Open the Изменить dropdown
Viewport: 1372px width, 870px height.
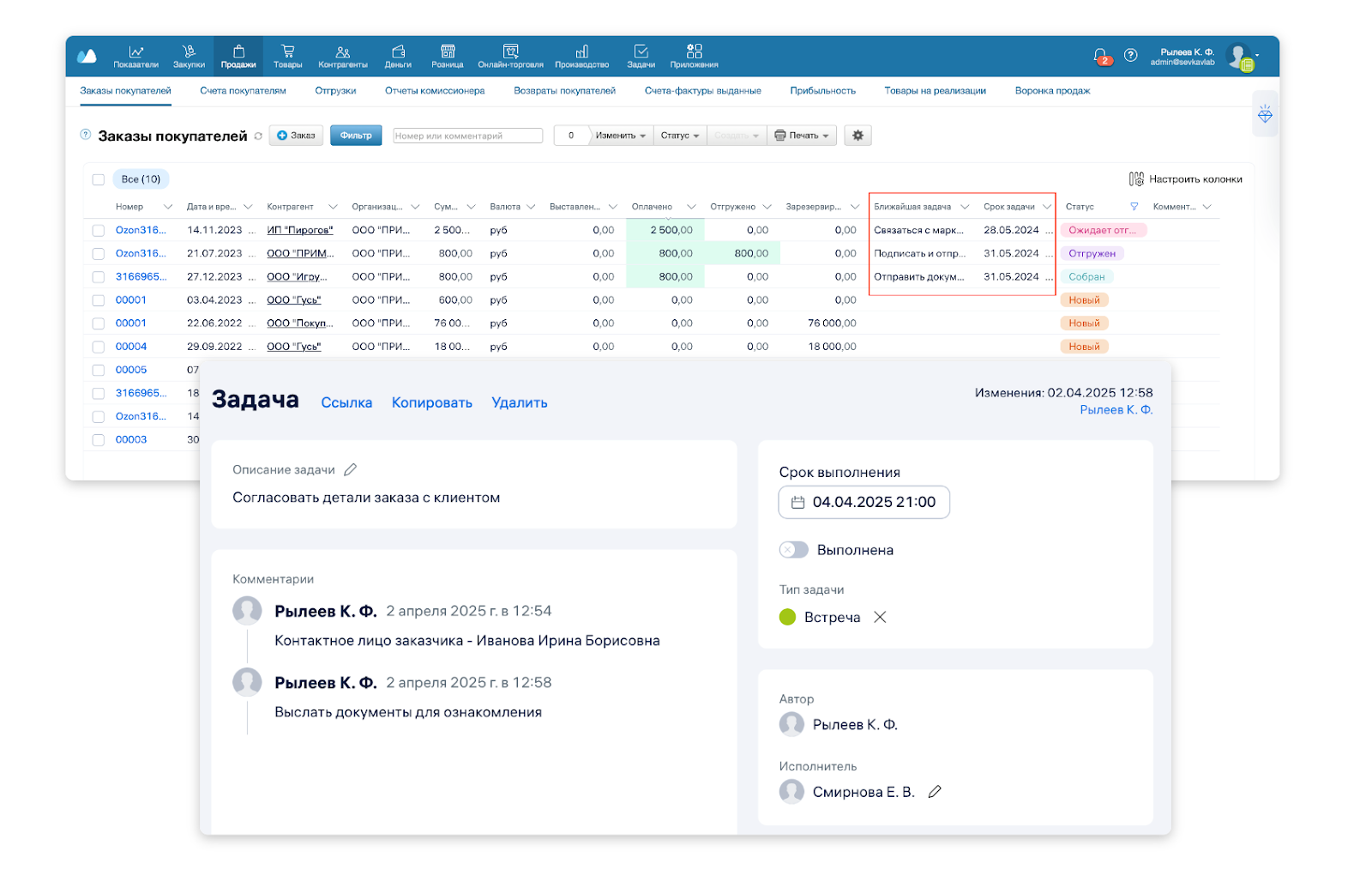click(620, 136)
